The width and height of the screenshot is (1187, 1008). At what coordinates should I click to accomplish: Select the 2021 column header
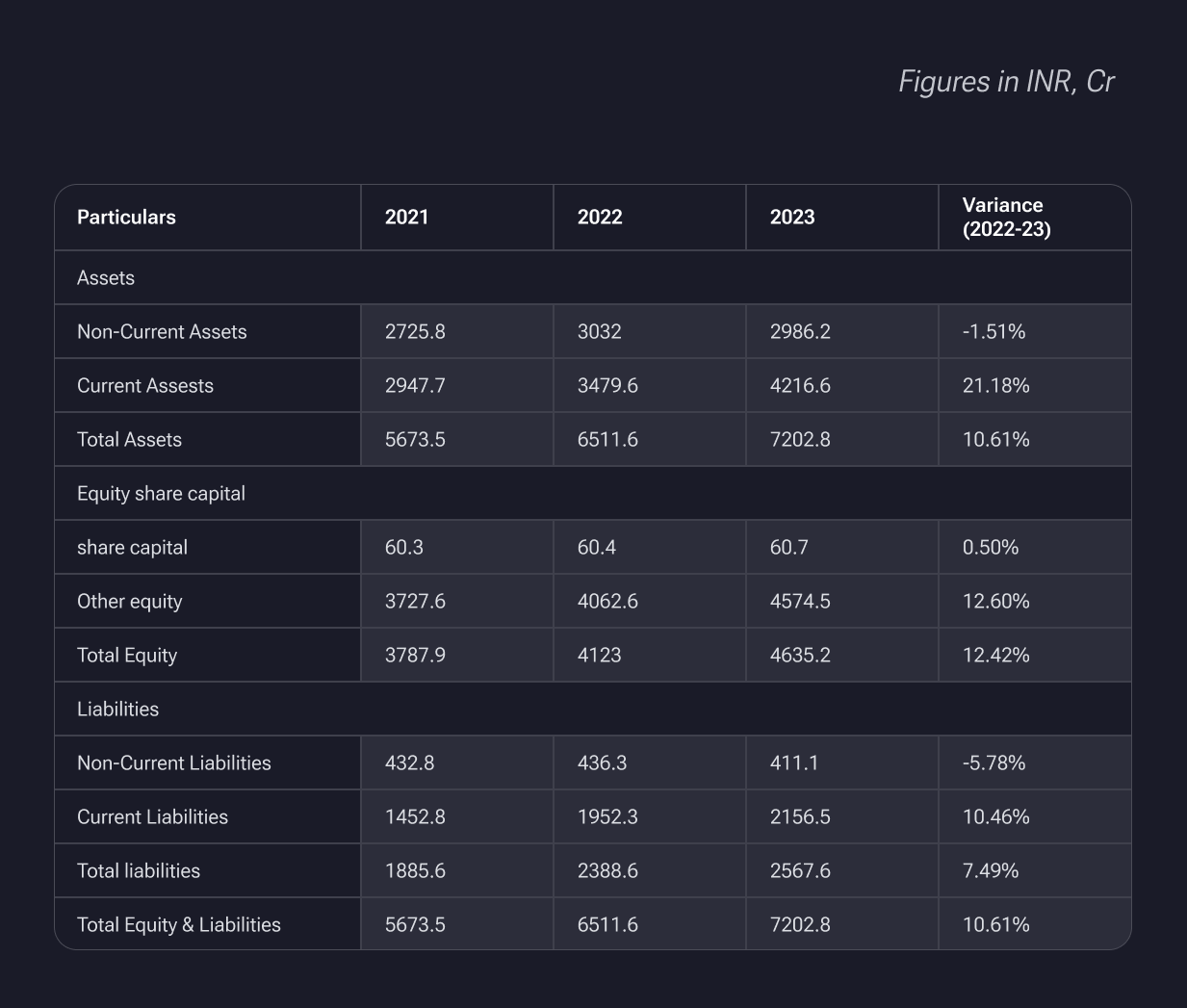click(x=407, y=218)
